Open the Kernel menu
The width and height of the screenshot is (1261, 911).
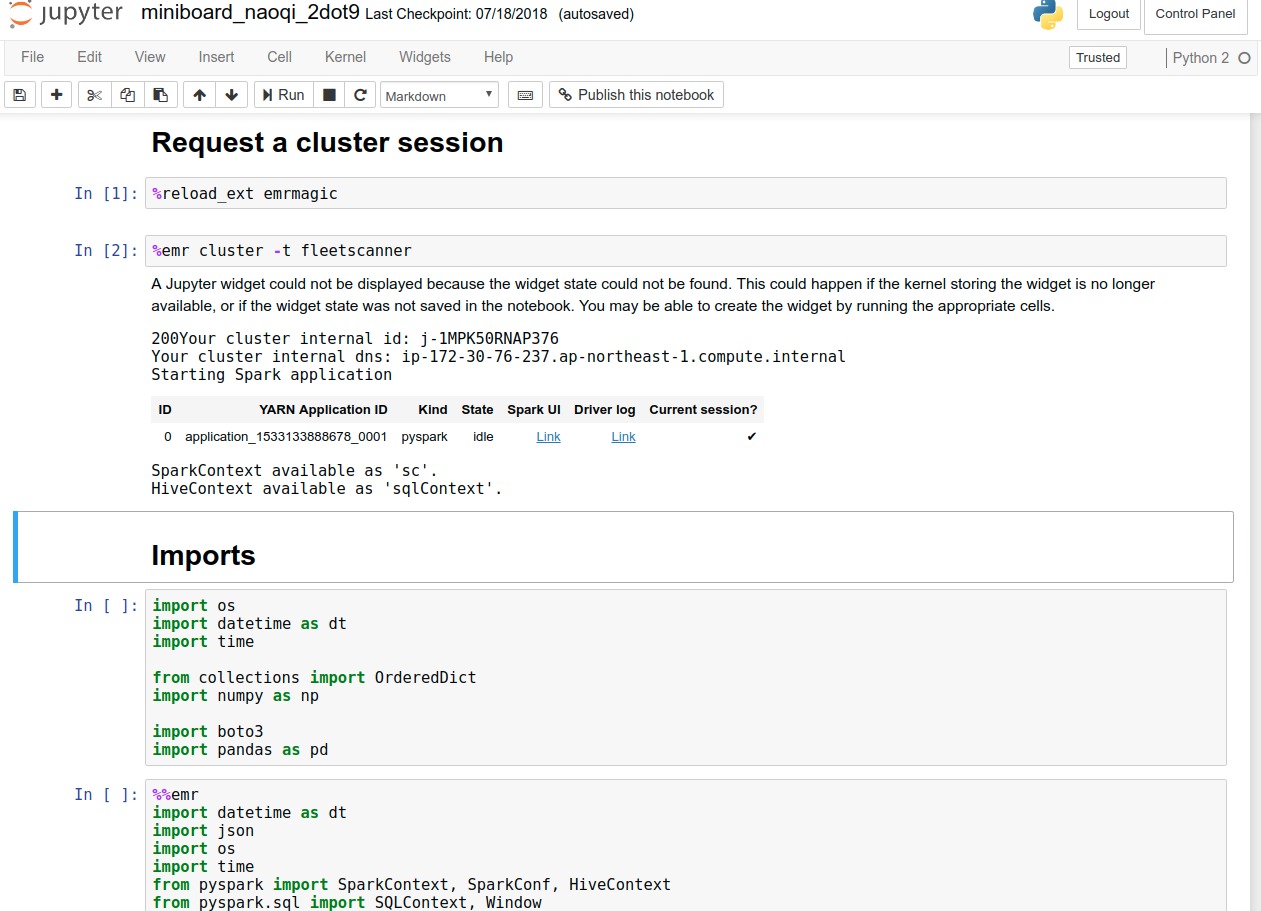tap(345, 57)
